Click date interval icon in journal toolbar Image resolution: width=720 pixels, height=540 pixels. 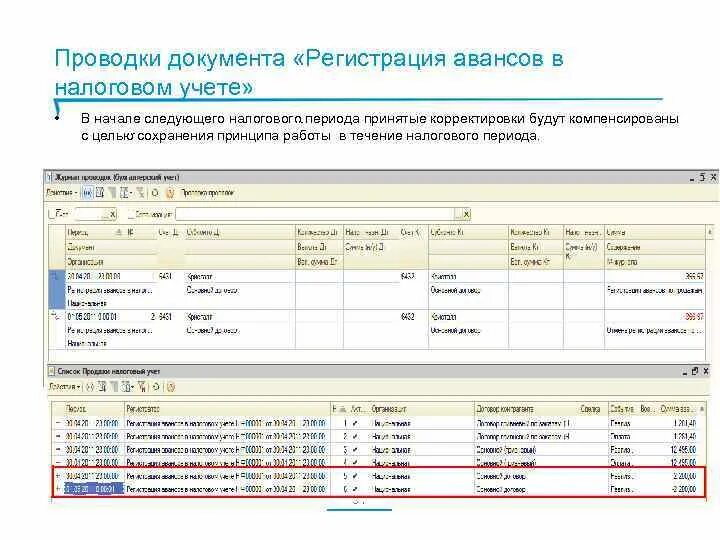[87, 193]
